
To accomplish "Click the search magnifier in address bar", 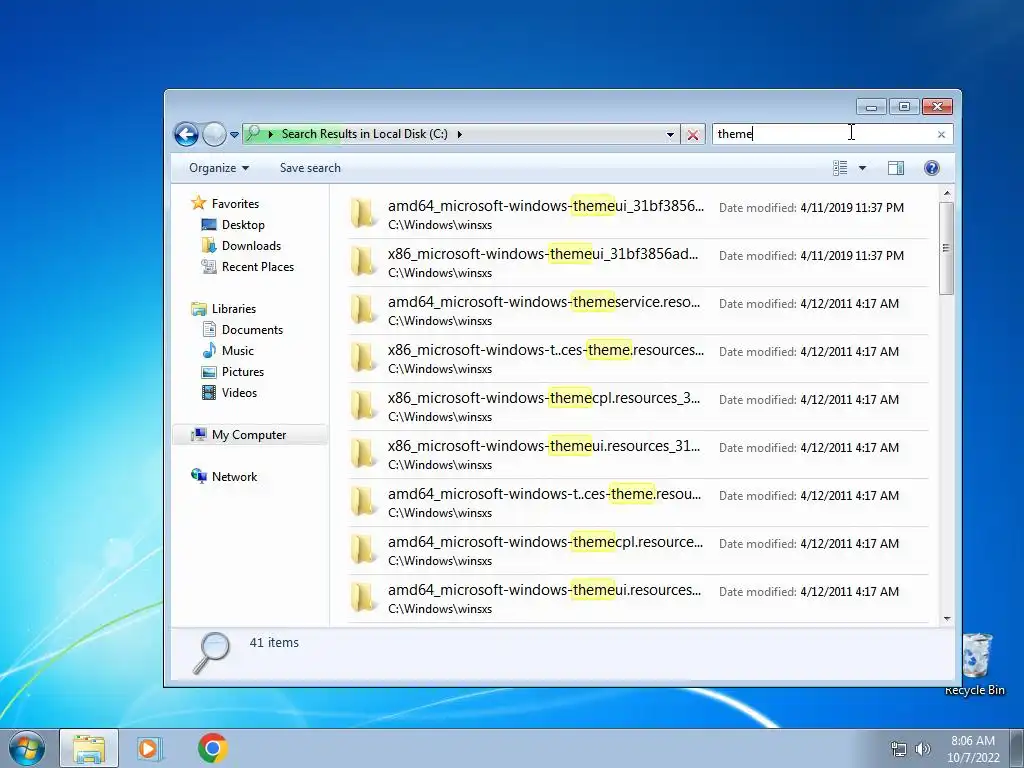I will pos(253,133).
